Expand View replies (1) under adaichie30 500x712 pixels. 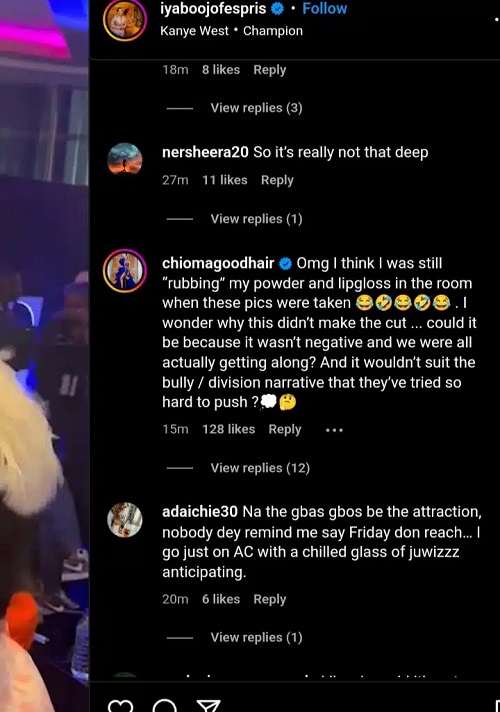coord(256,638)
